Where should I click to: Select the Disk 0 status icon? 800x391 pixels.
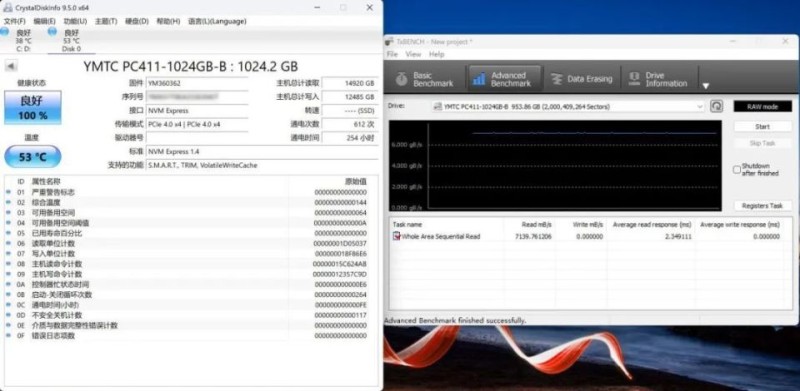point(52,32)
